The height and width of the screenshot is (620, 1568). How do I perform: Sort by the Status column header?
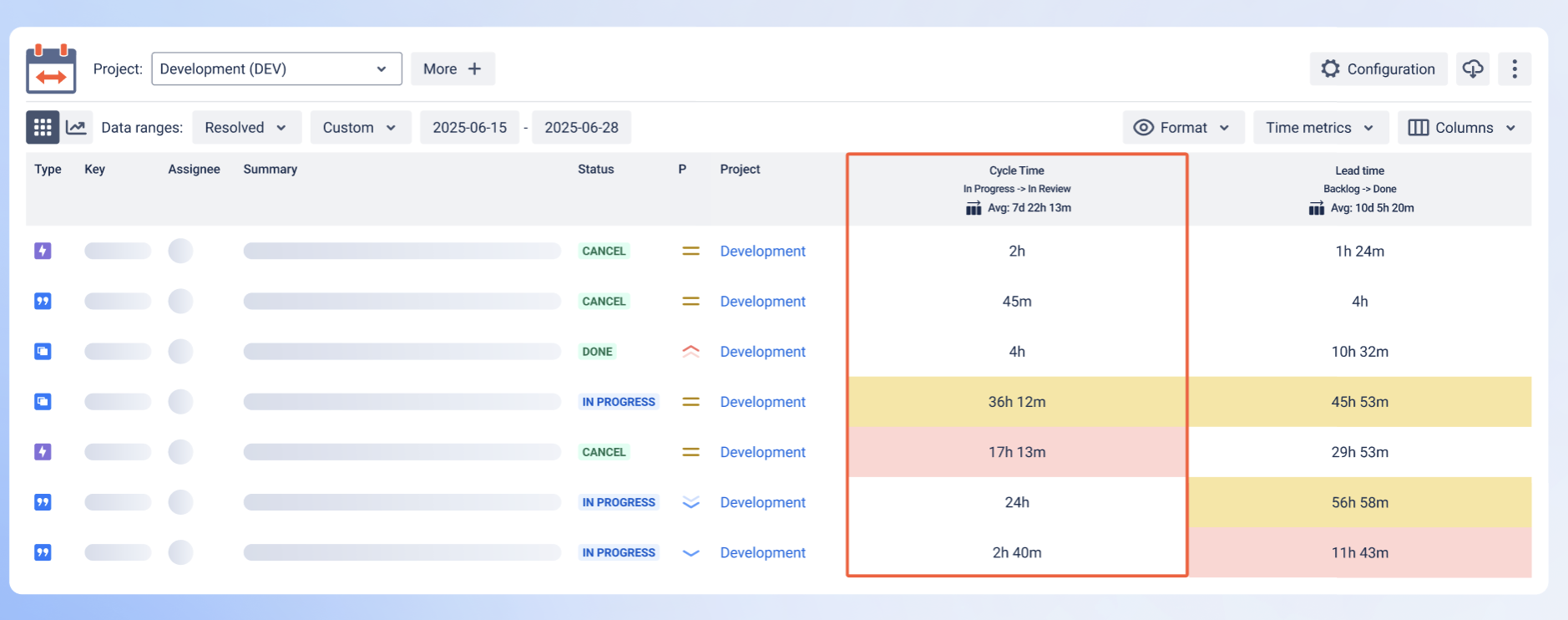pos(596,169)
